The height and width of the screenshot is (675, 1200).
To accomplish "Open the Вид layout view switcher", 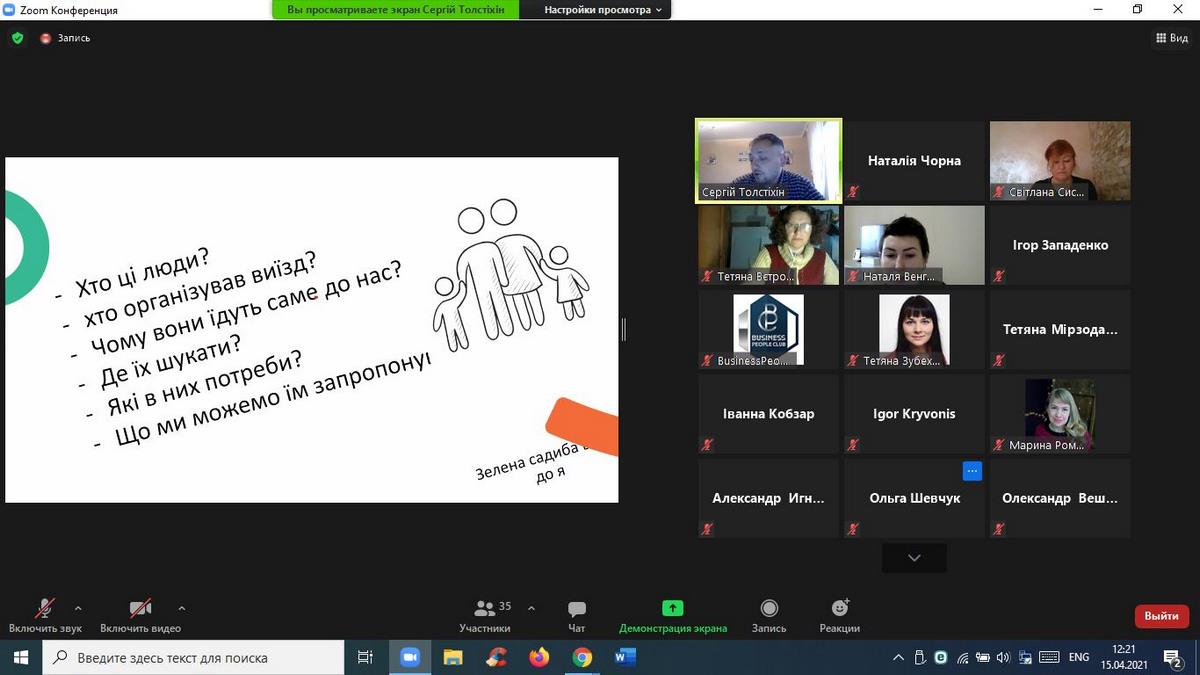I will click(x=1171, y=38).
